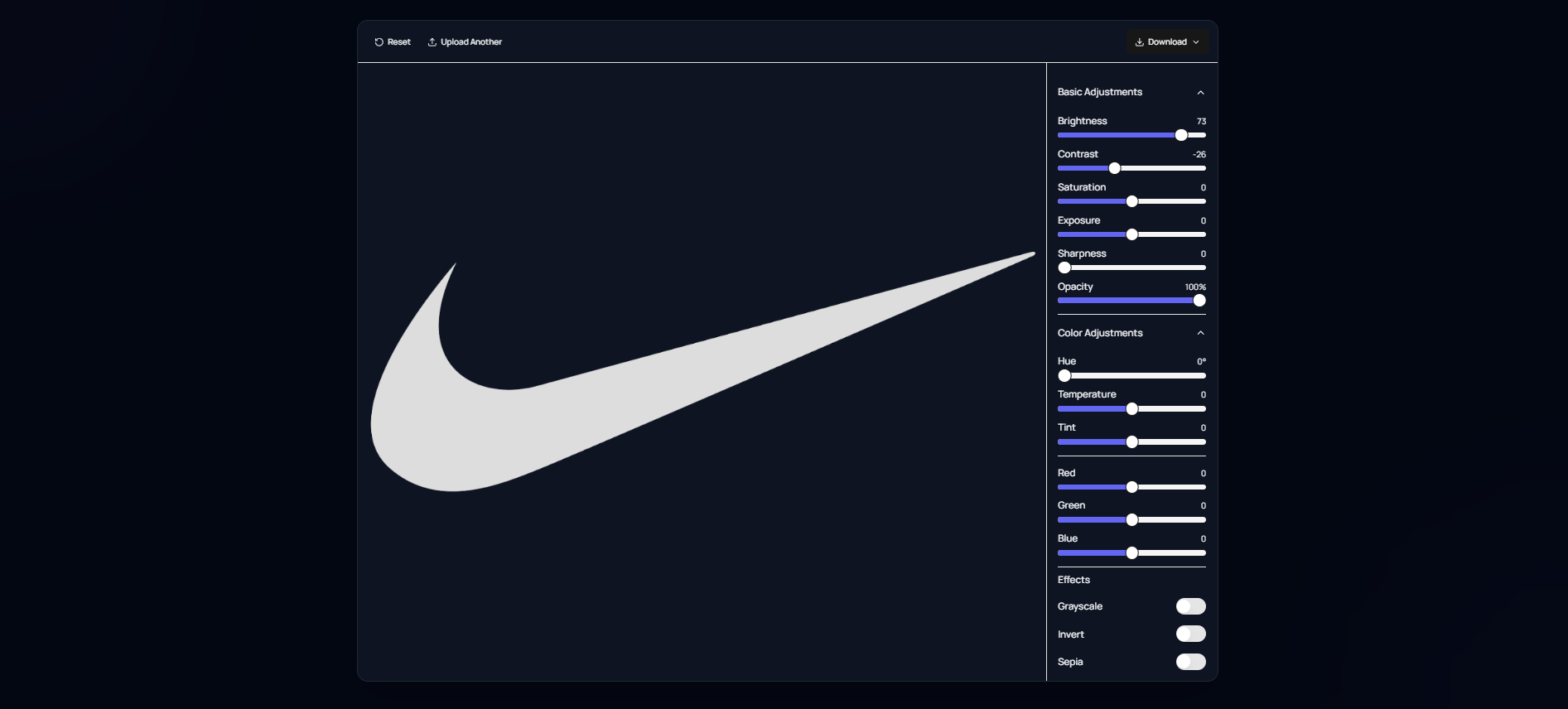The image size is (1568, 709).
Task: Click the Saturation slider handle
Action: click(1132, 201)
